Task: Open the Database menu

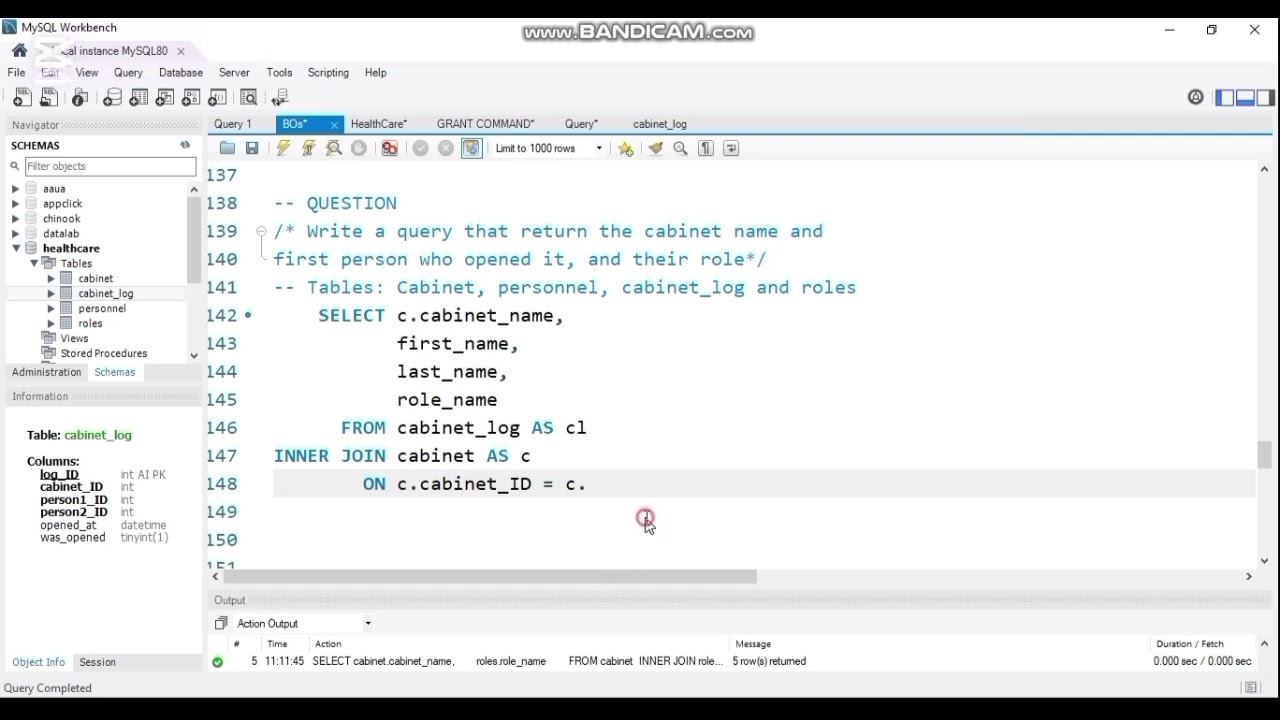Action: tap(181, 72)
